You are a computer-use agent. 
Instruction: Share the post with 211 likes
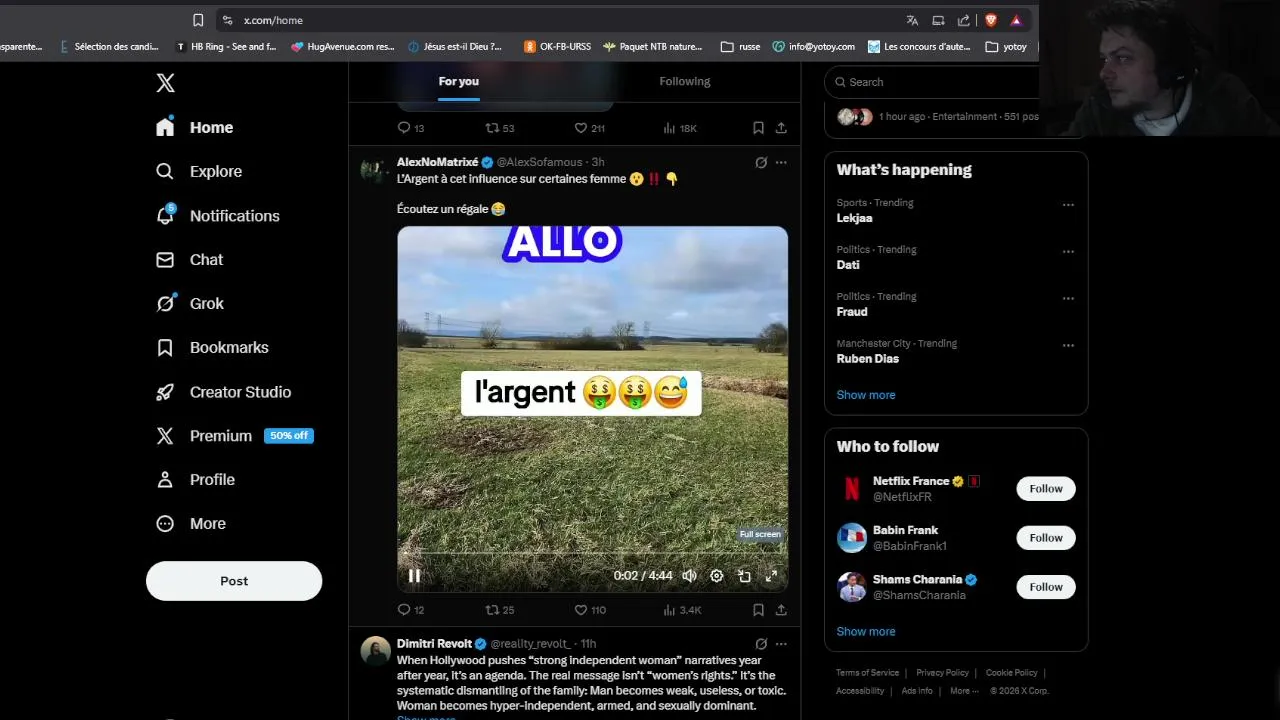pos(781,128)
